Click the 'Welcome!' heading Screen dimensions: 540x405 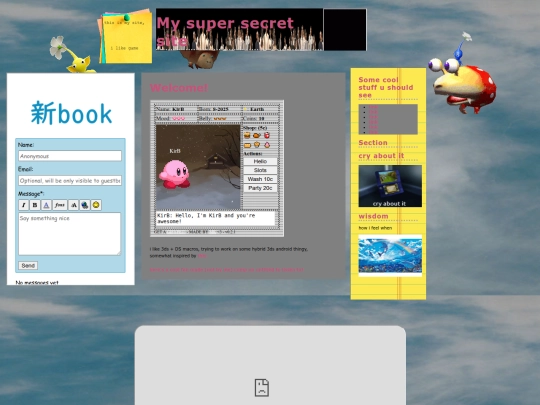coord(179,88)
